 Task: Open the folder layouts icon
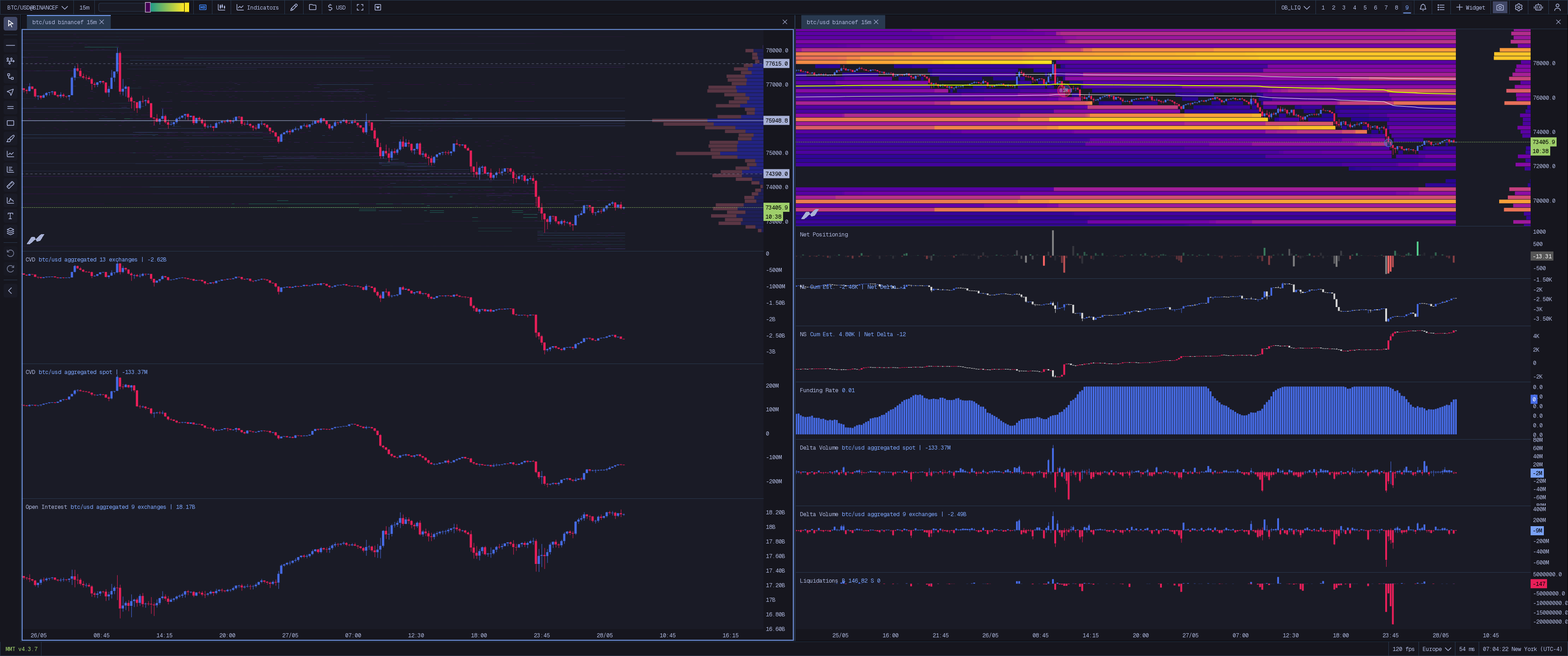click(313, 7)
